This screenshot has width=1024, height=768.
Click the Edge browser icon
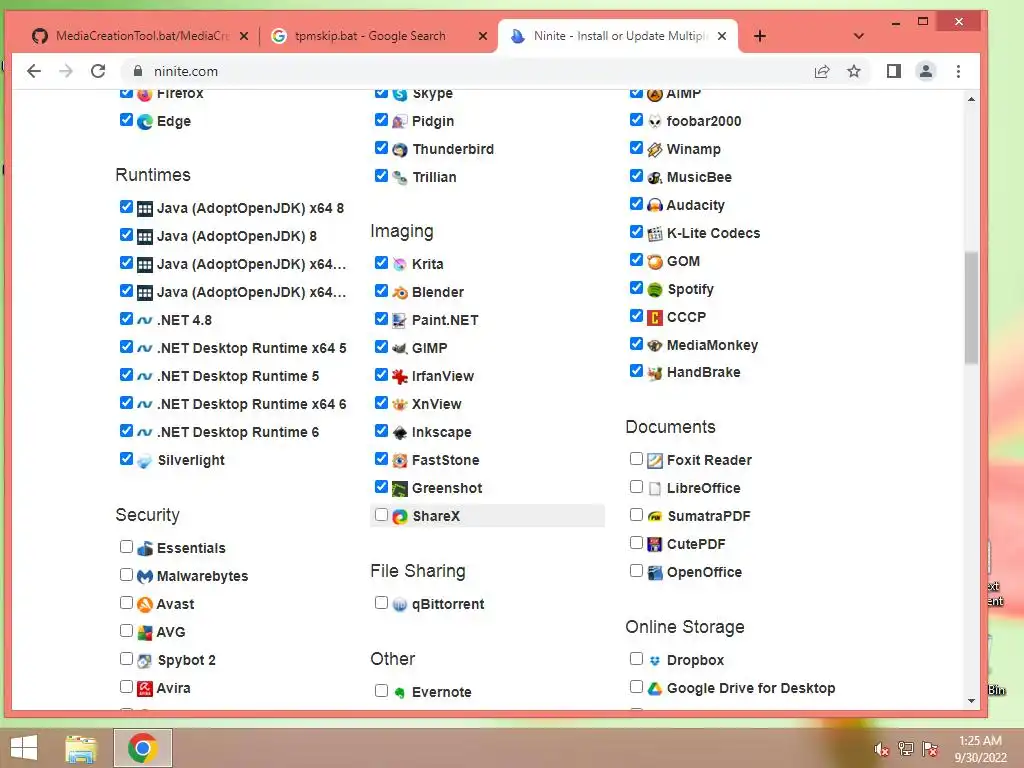(145, 121)
